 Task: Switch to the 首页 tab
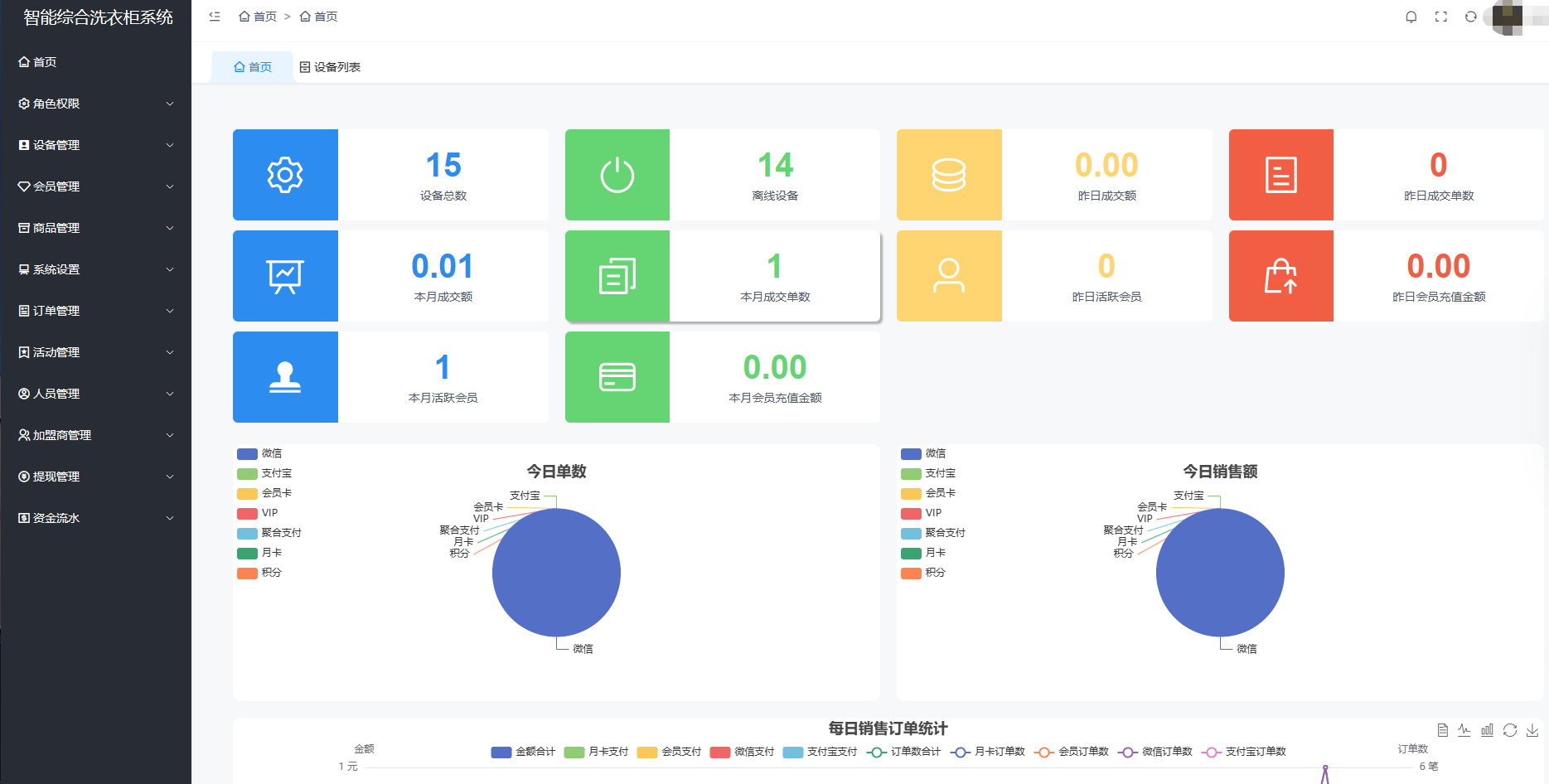(252, 67)
